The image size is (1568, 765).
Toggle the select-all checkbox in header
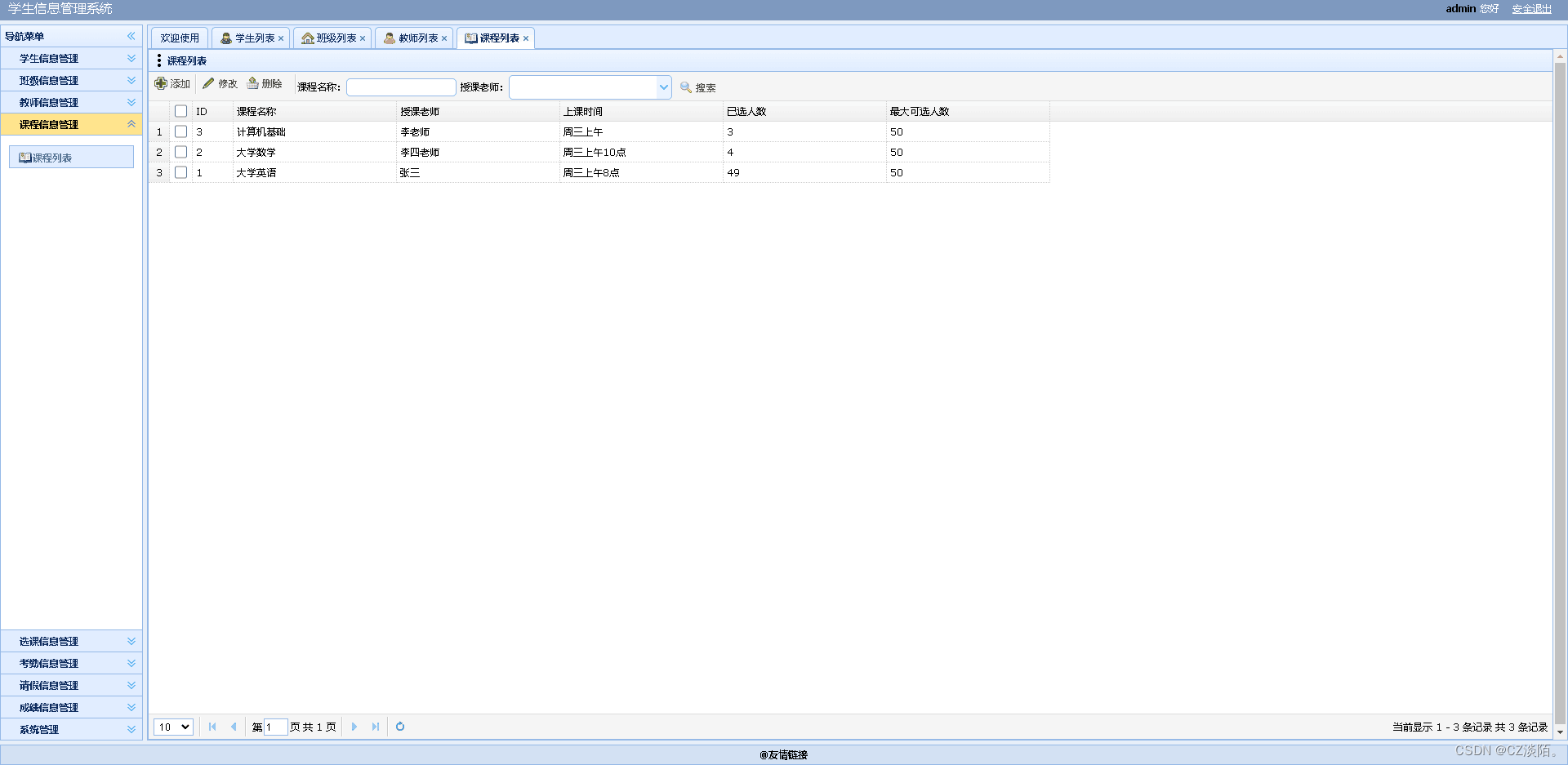pos(181,111)
